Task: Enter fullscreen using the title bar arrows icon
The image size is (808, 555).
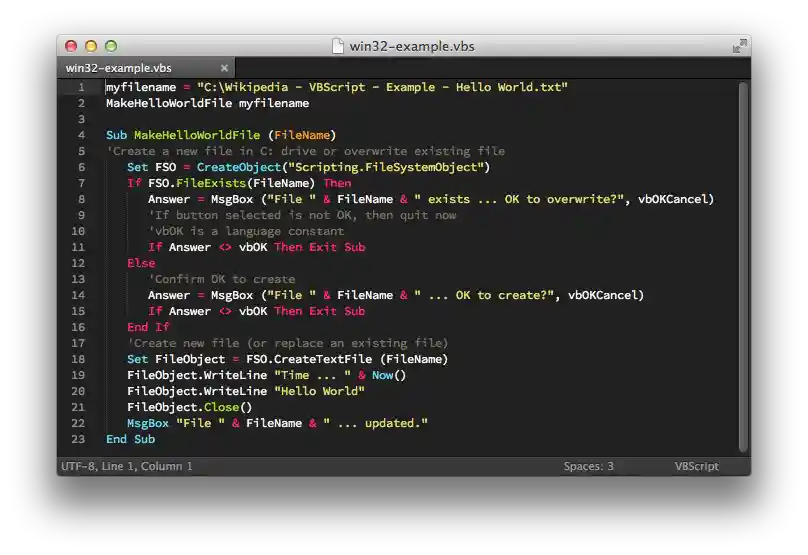Action: pos(738,46)
